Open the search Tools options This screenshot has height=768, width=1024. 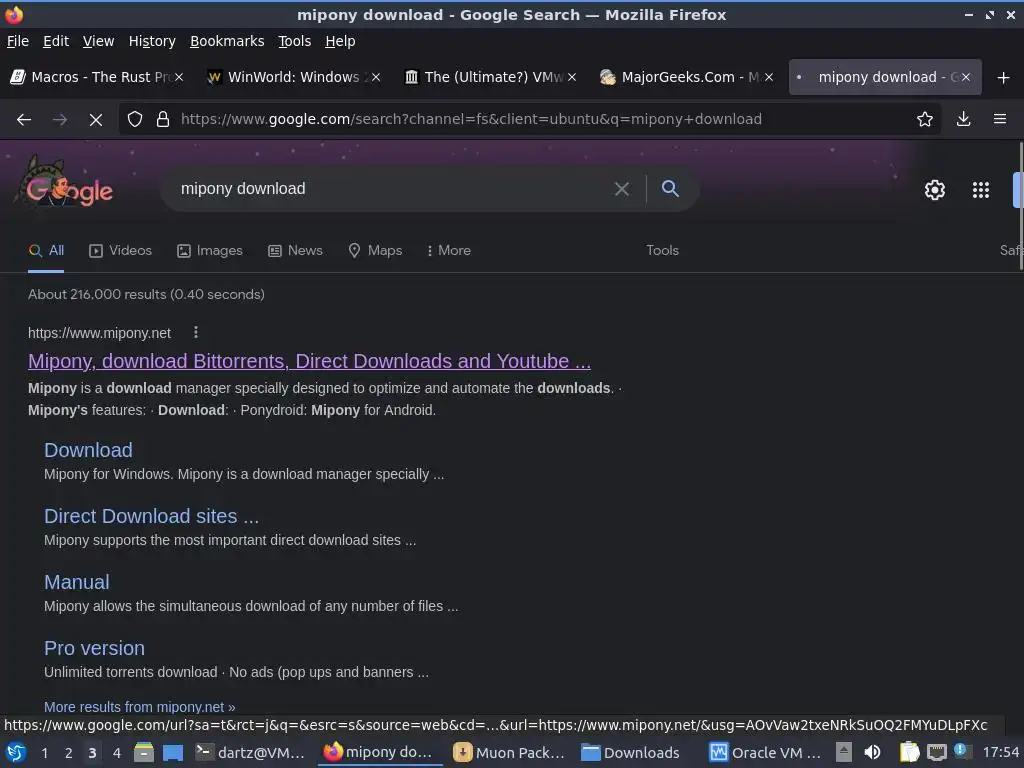click(x=662, y=251)
